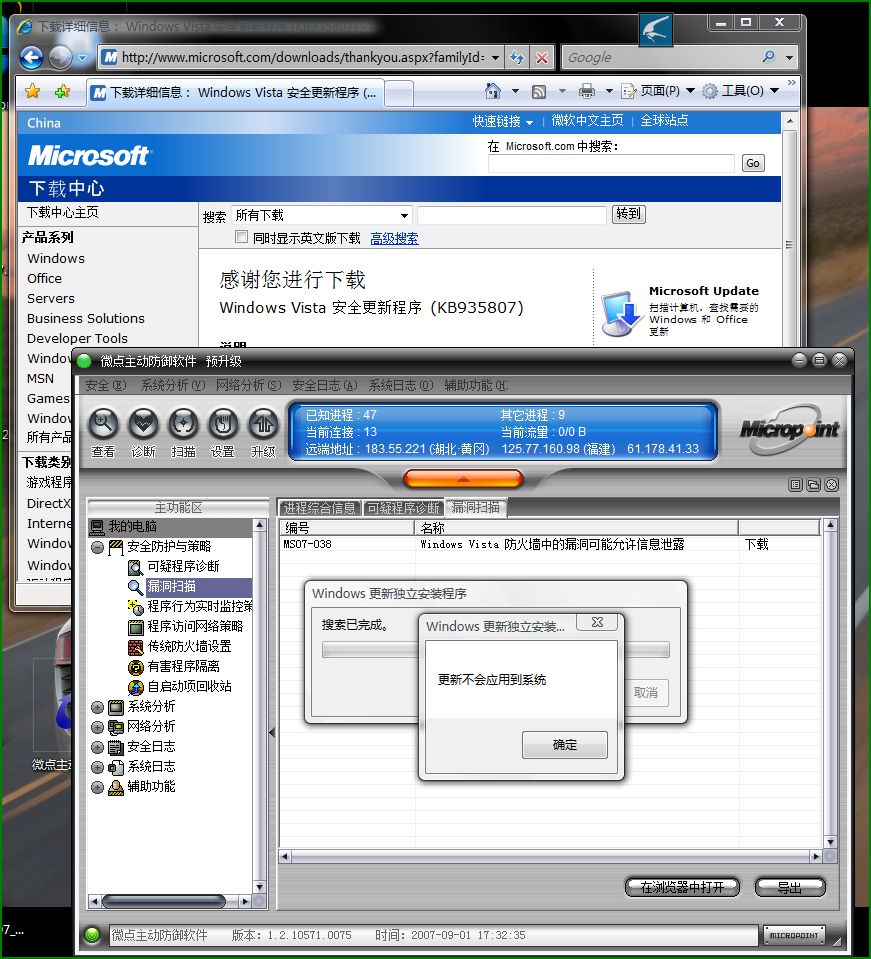Click the horizontal scrollbar thumb in left tree panel
Screen dimensions: 871x959
point(164,901)
